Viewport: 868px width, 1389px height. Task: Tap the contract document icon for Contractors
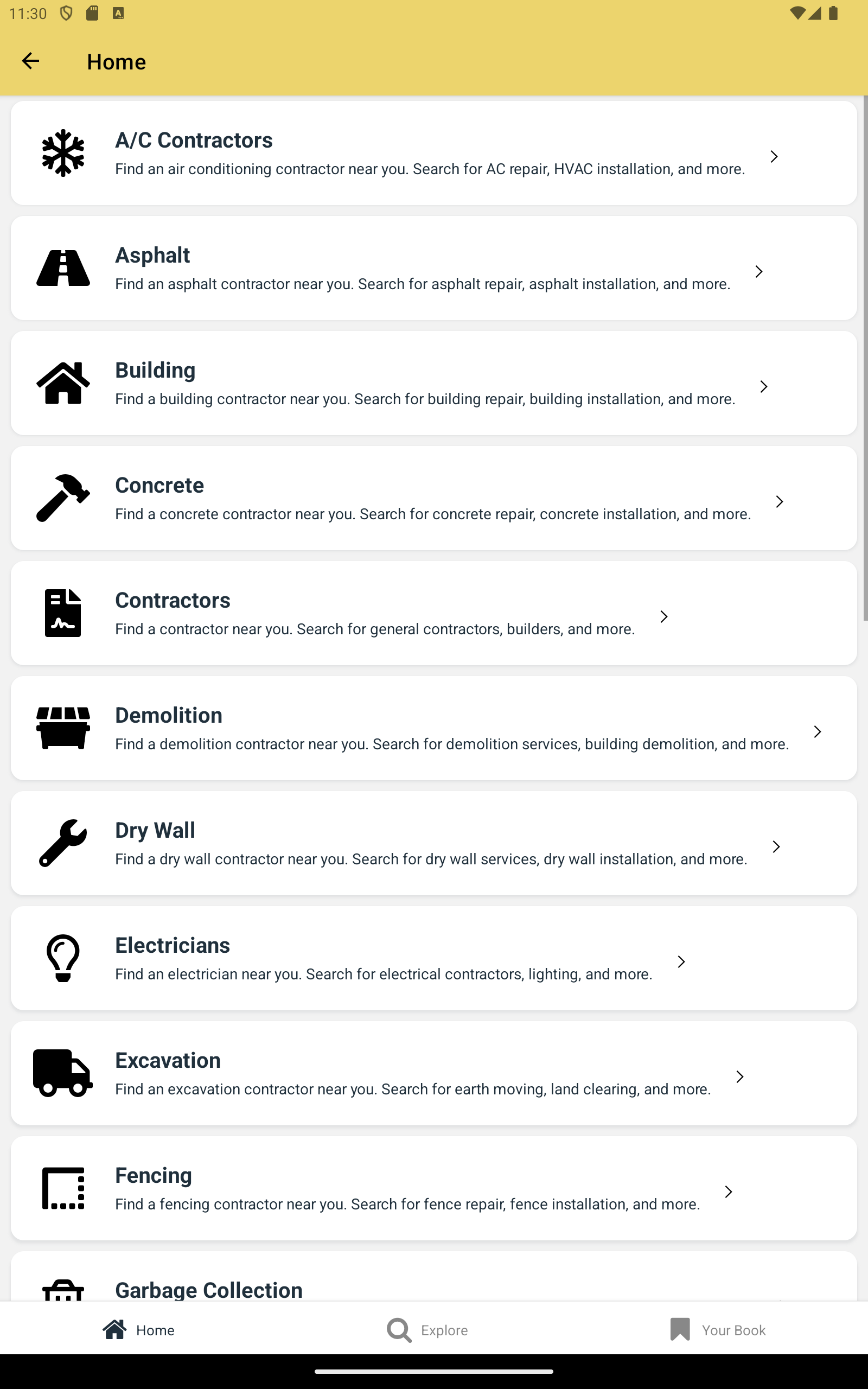click(63, 613)
